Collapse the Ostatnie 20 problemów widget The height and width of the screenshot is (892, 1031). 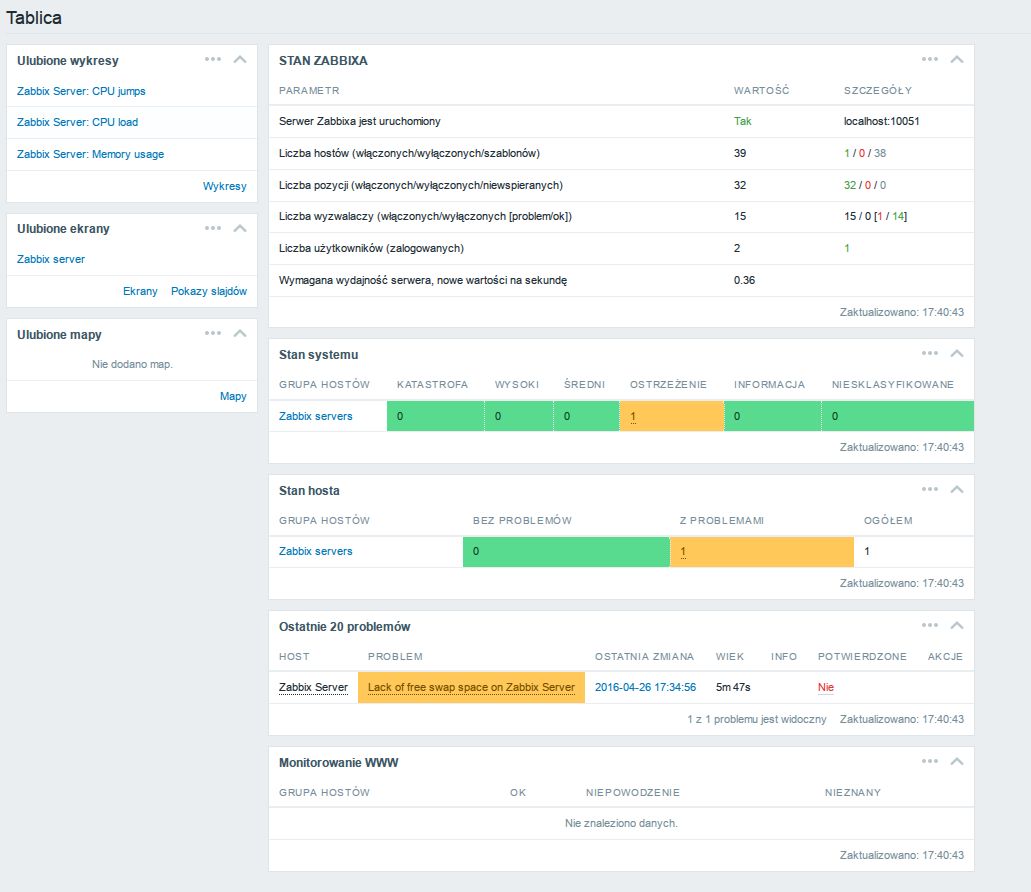[957, 625]
